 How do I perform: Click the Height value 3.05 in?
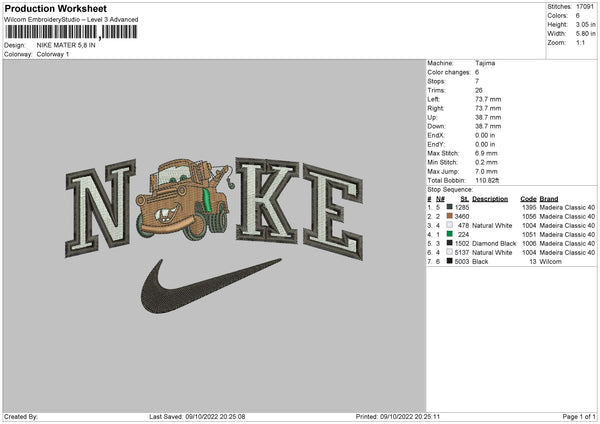[x=585, y=24]
